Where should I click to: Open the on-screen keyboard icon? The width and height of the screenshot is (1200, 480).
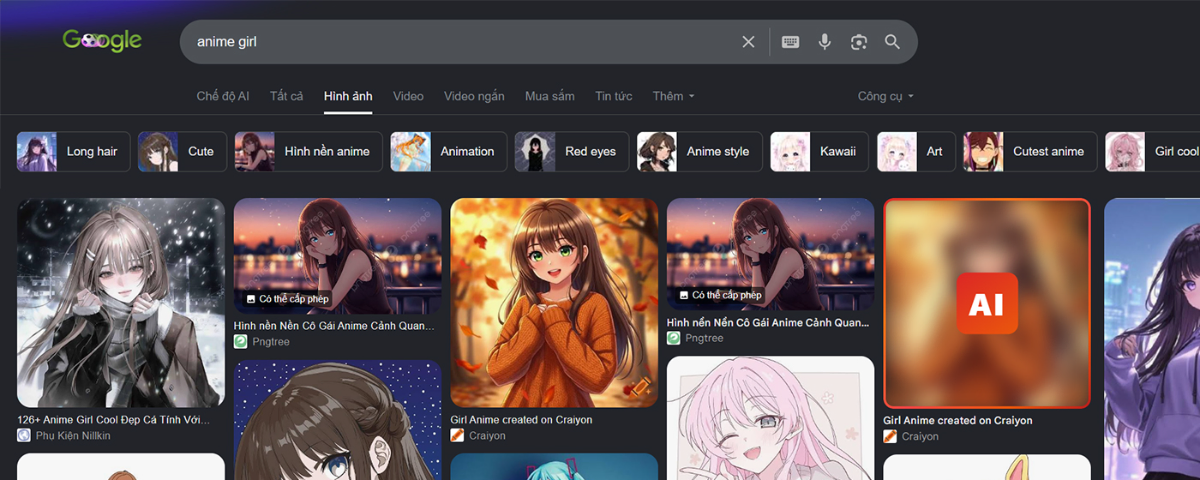790,42
